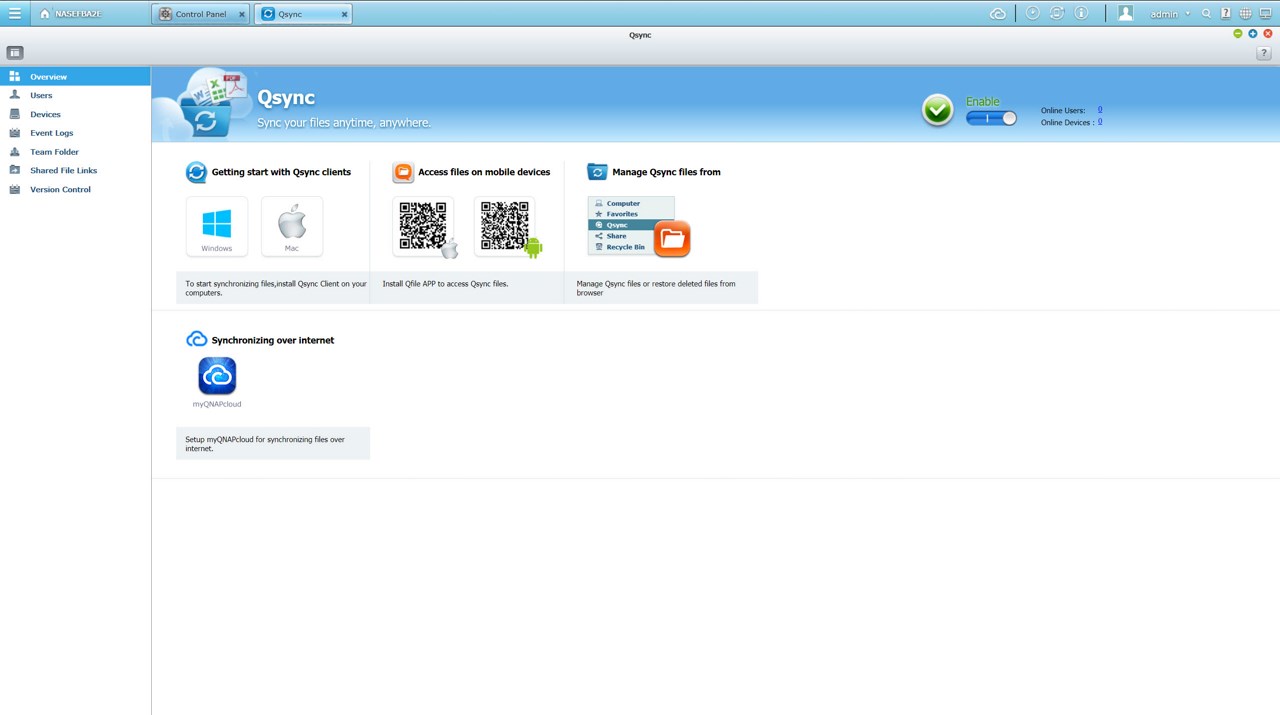Open Shared File Links in the sidebar
Screen dimensions: 1280x715
tap(75, 170)
